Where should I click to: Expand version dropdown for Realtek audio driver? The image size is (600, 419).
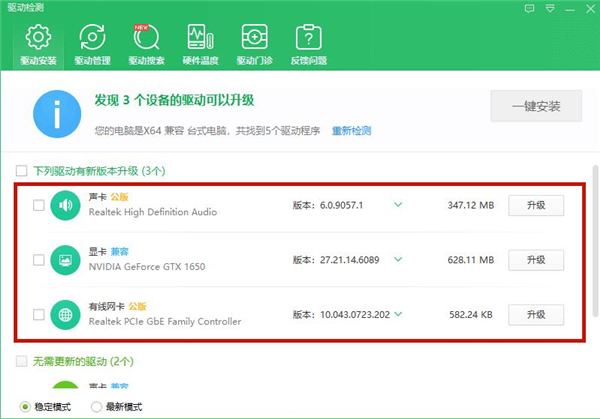[x=398, y=205]
